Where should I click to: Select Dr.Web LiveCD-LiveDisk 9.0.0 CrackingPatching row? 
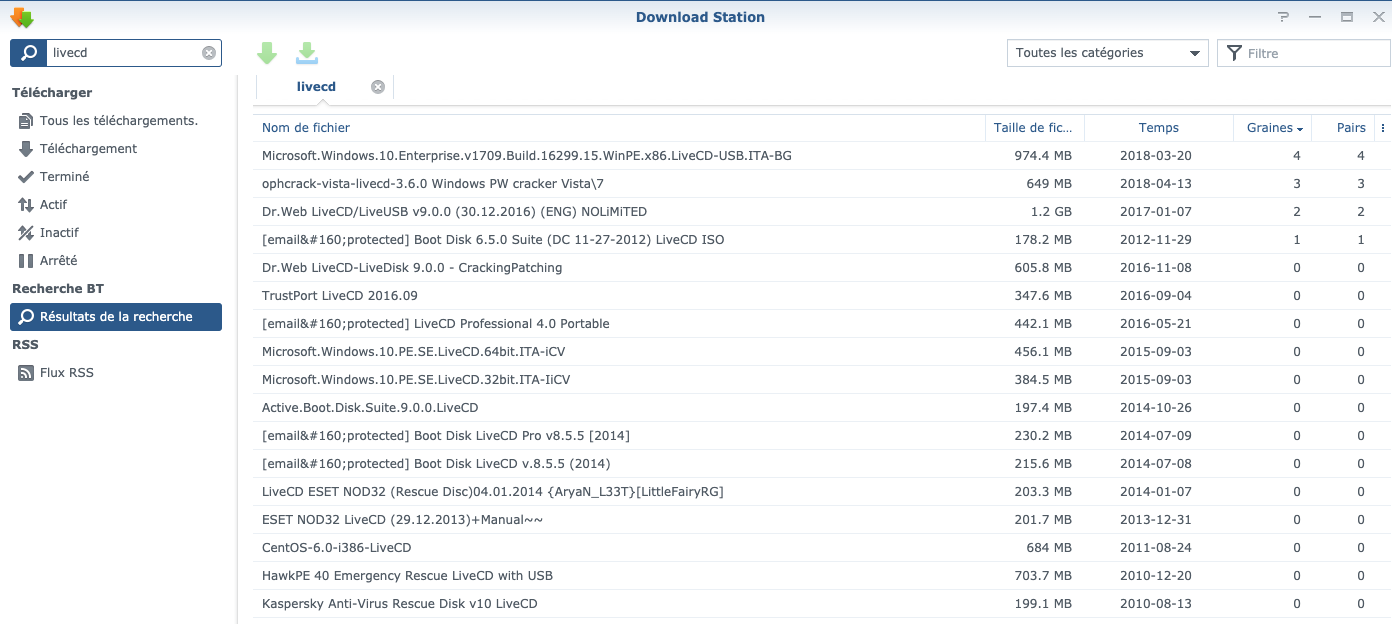[822, 268]
